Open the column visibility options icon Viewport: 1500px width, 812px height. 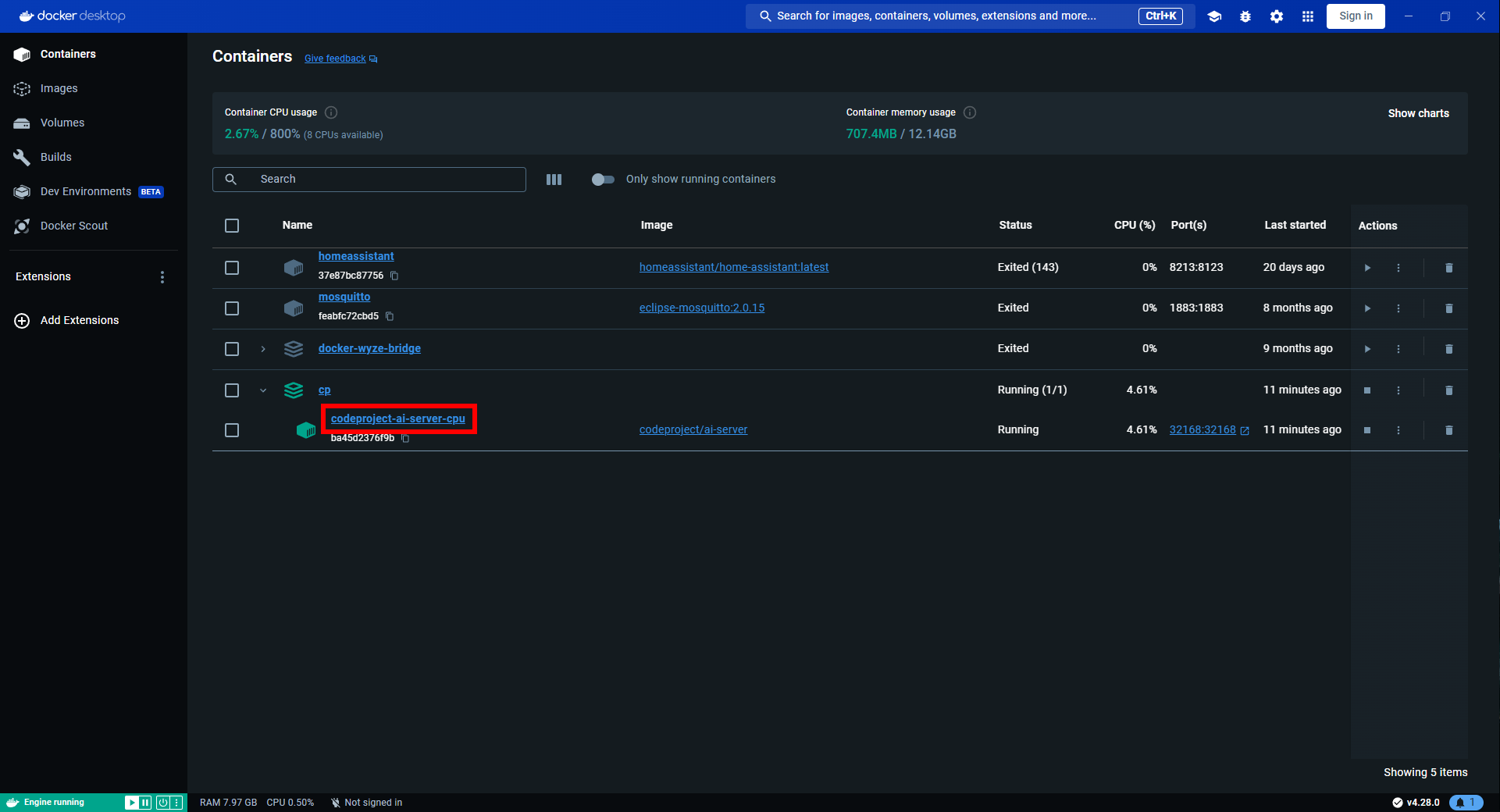point(554,180)
